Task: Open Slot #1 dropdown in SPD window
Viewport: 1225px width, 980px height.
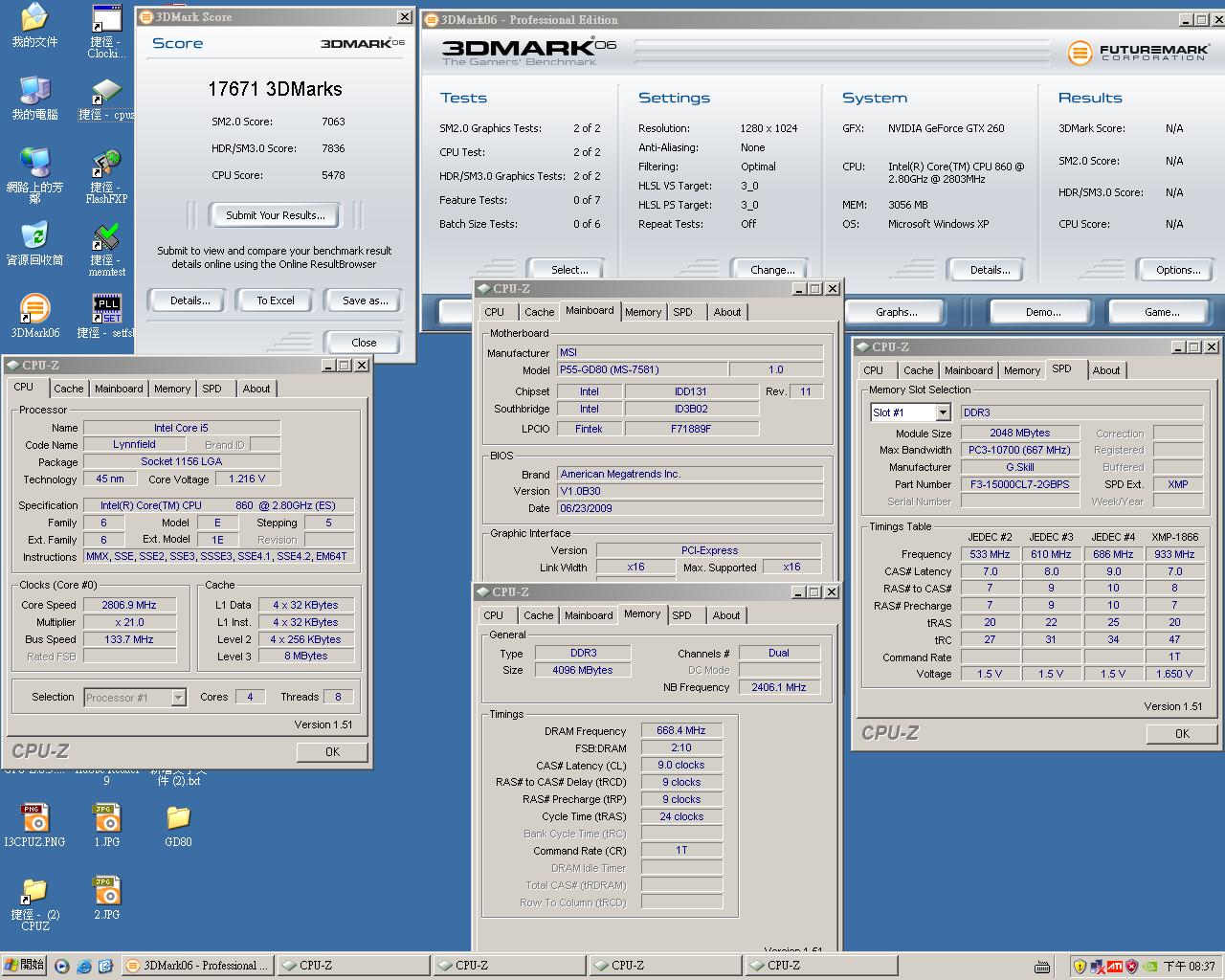Action: coord(943,412)
